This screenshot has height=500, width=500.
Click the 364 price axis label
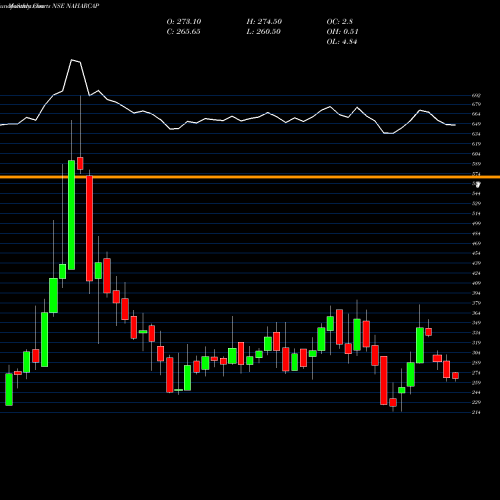pos(476,313)
